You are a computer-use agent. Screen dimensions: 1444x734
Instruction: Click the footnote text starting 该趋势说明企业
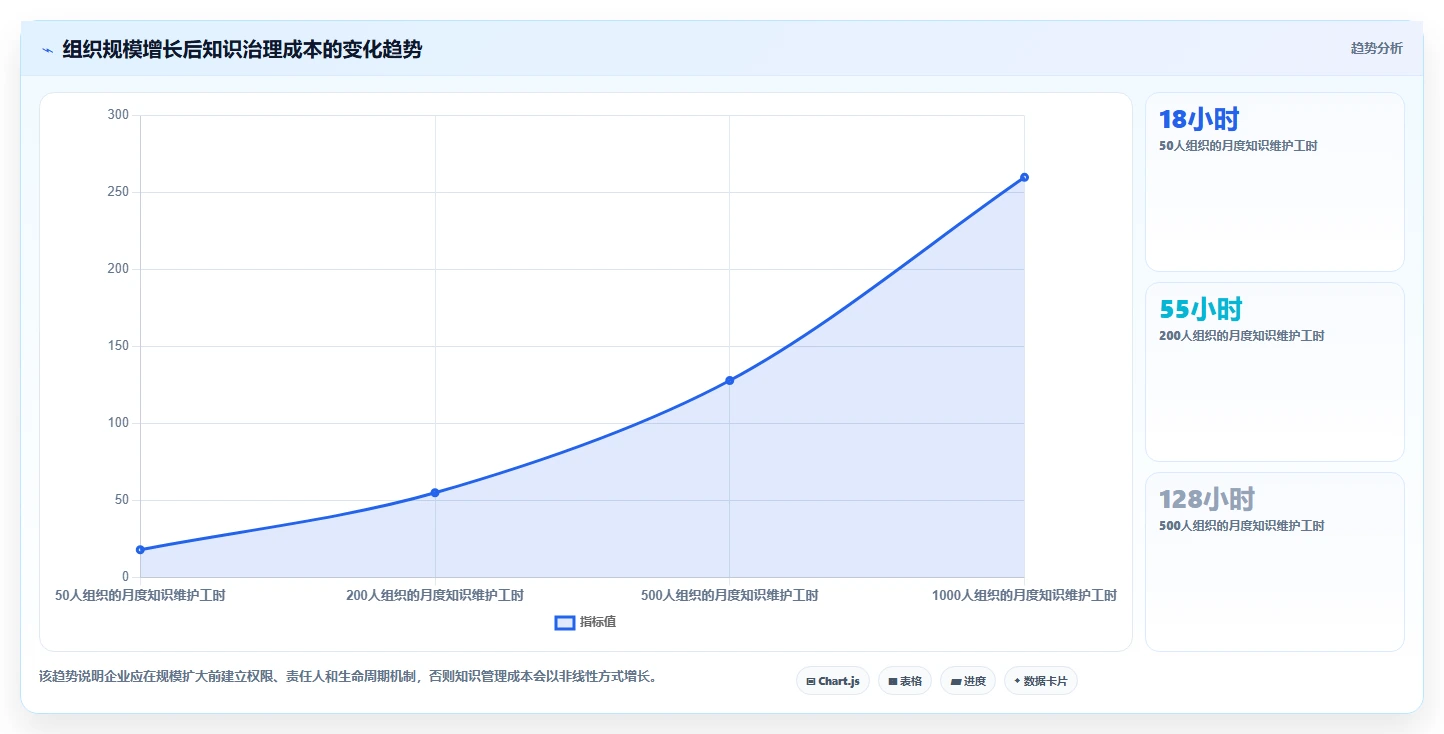pyautogui.click(x=348, y=677)
